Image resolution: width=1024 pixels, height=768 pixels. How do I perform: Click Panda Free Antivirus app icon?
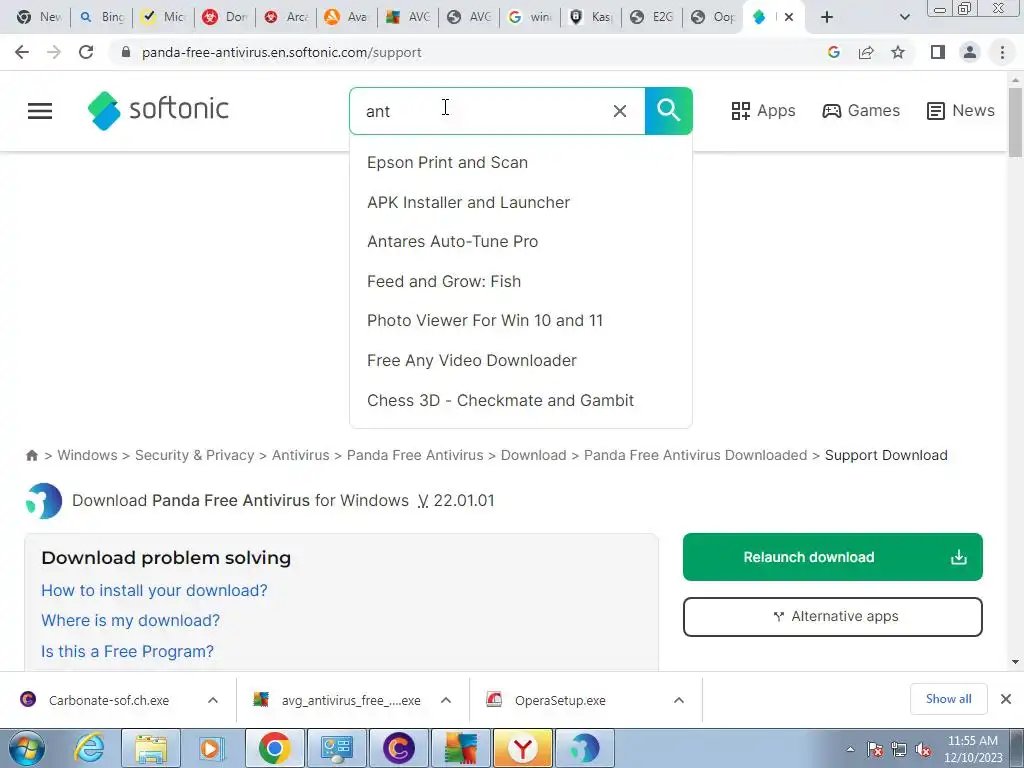click(x=44, y=501)
